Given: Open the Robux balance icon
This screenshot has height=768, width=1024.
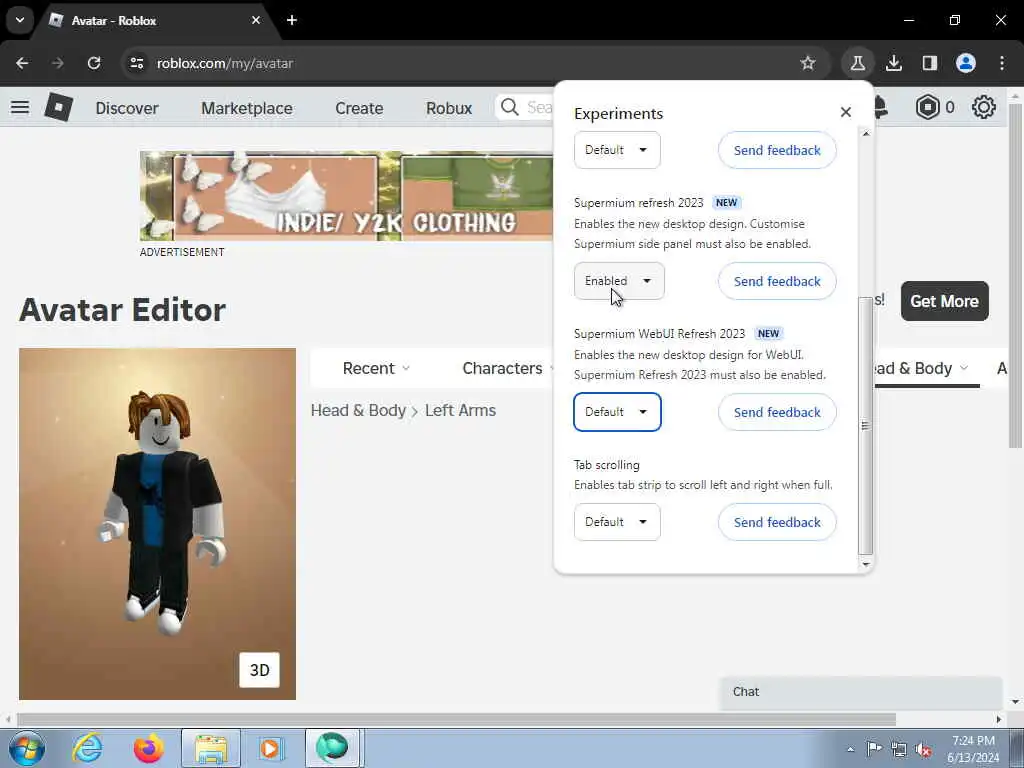Looking at the screenshot, I should [x=927, y=107].
